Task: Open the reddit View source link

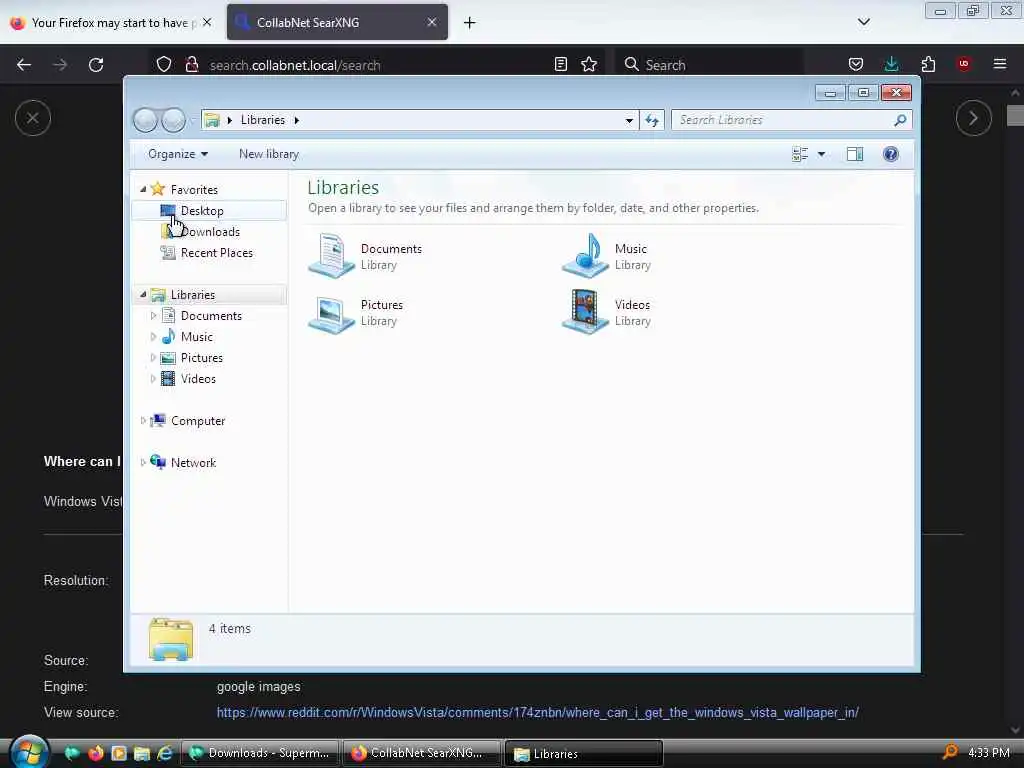Action: coord(537,712)
